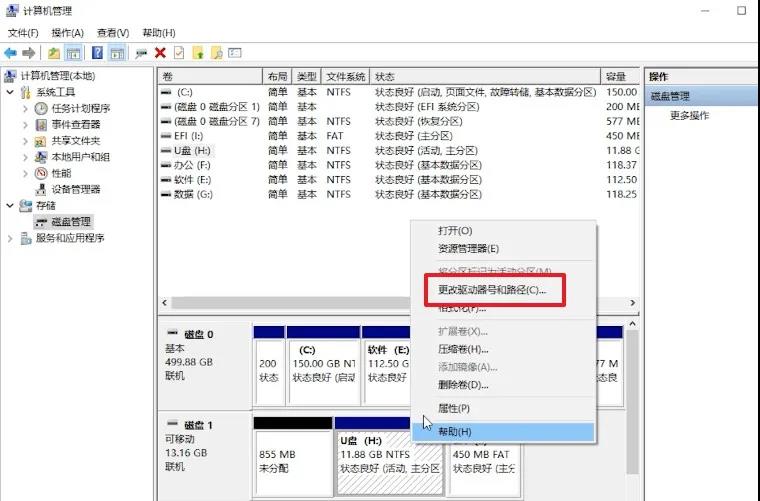Click the 存储 storage icon in tree
The image size is (760, 501).
pyautogui.click(x=25, y=205)
